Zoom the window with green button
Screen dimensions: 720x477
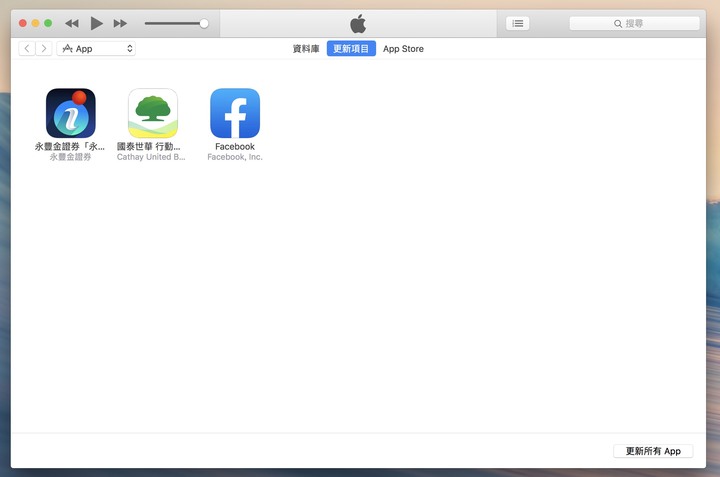(x=48, y=23)
